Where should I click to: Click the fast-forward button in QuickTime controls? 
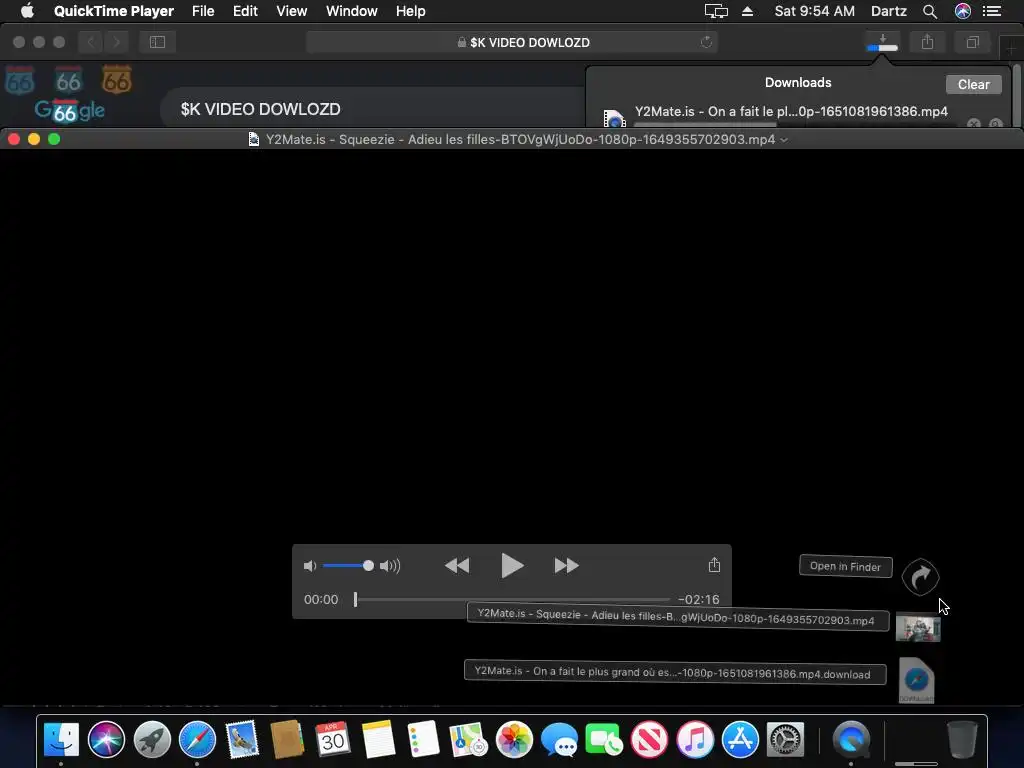(566, 566)
